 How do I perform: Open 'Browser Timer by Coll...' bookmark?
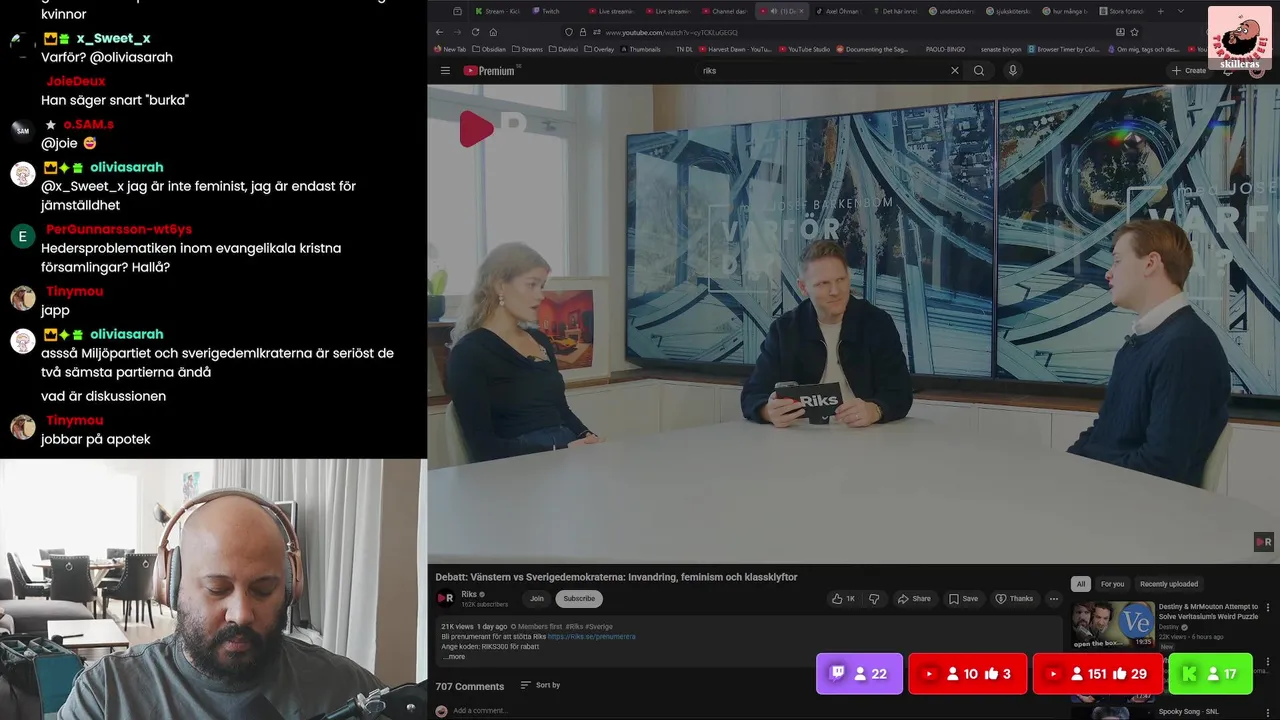pos(1063,49)
